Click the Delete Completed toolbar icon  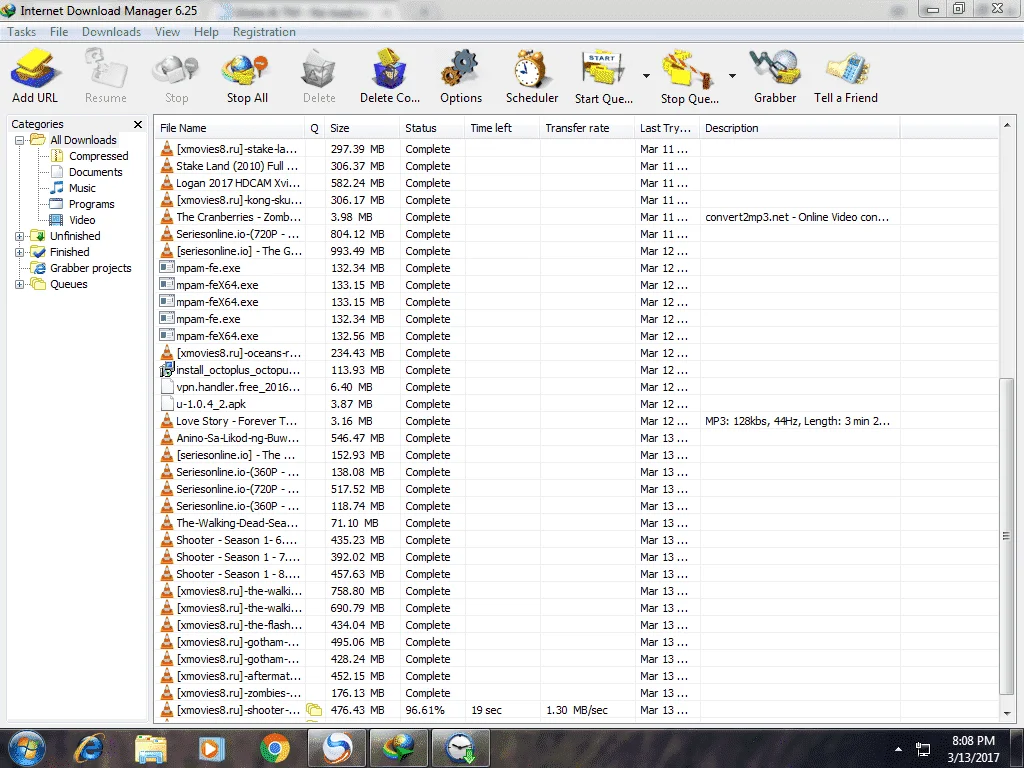pos(389,75)
